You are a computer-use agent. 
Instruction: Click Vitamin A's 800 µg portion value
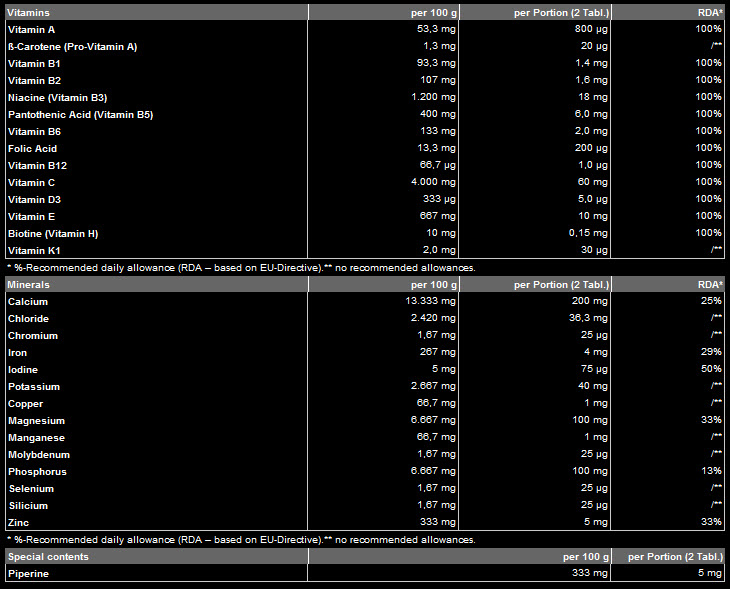[x=591, y=29]
